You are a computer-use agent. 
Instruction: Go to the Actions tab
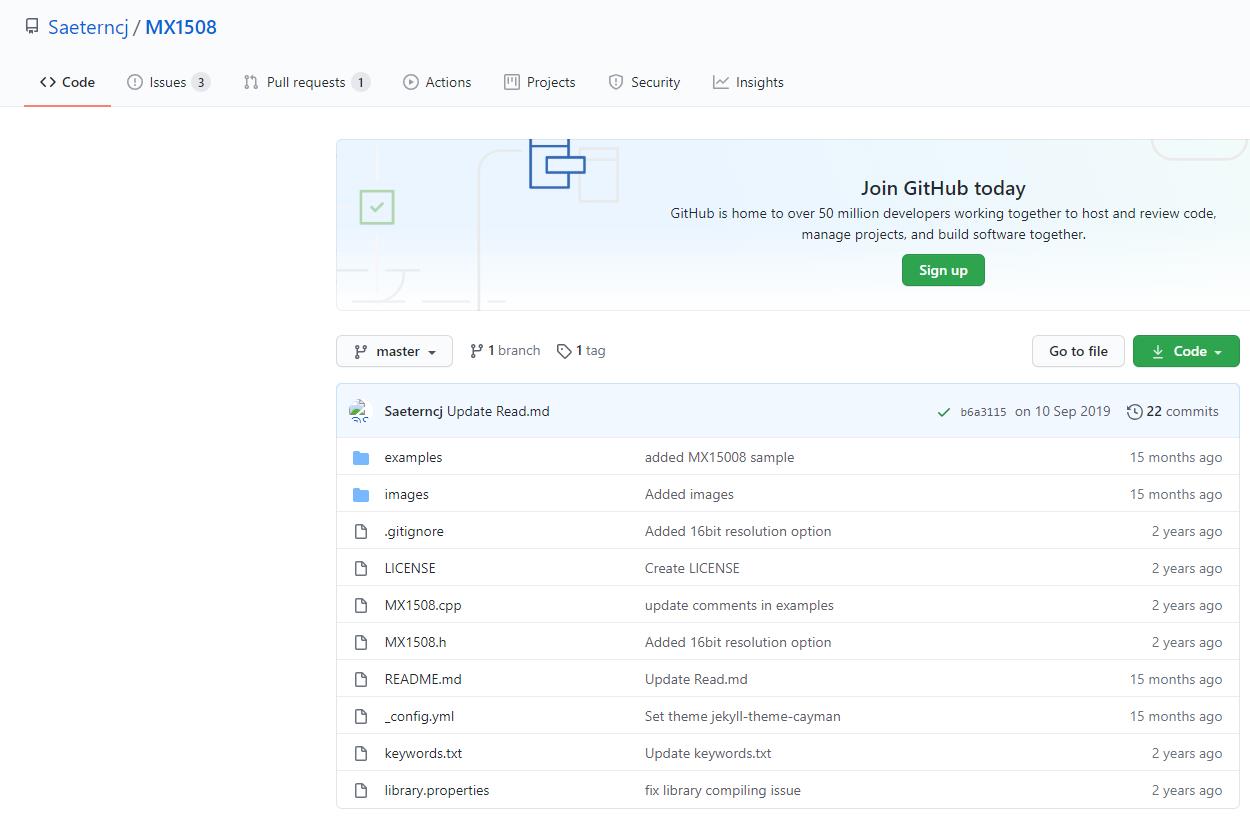437,82
